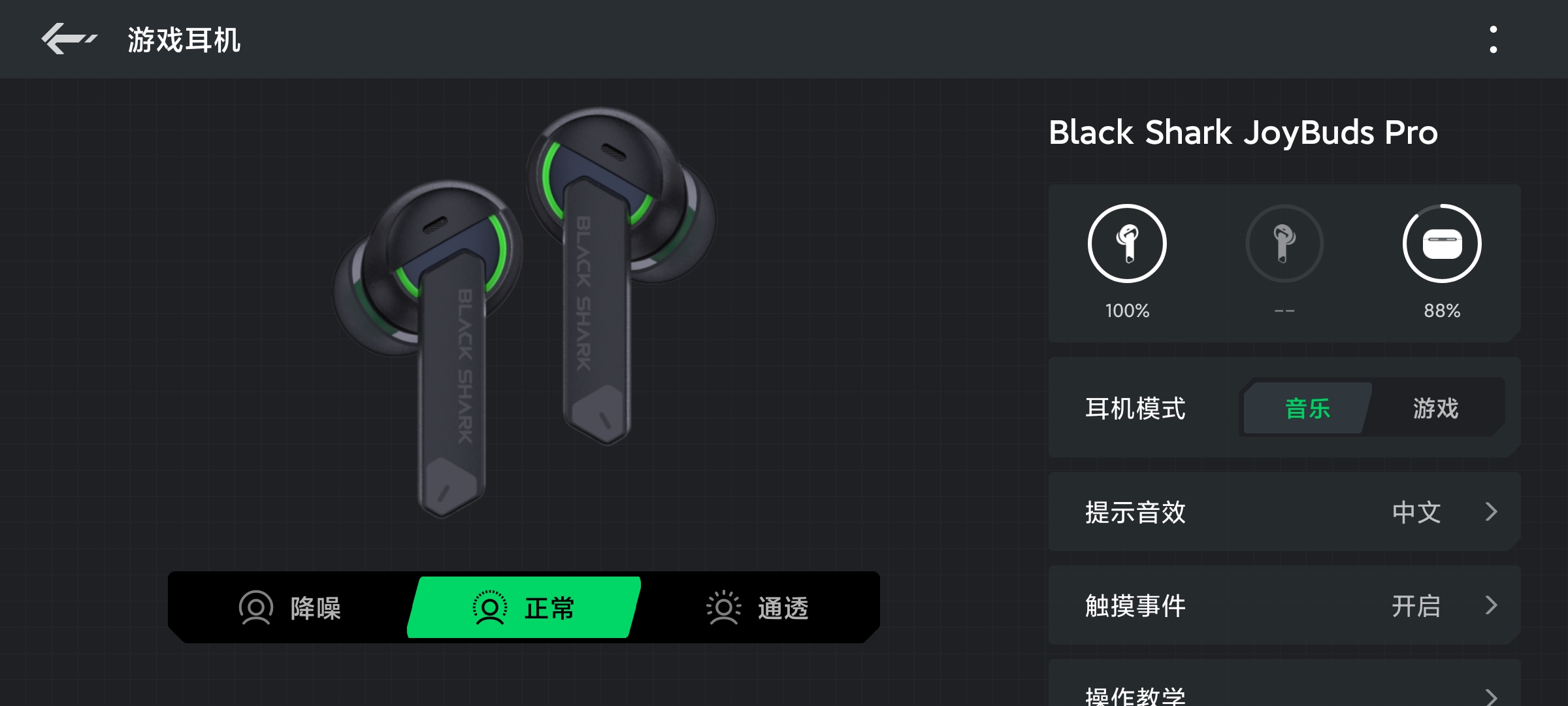Select the 正常 tab label

click(x=549, y=608)
